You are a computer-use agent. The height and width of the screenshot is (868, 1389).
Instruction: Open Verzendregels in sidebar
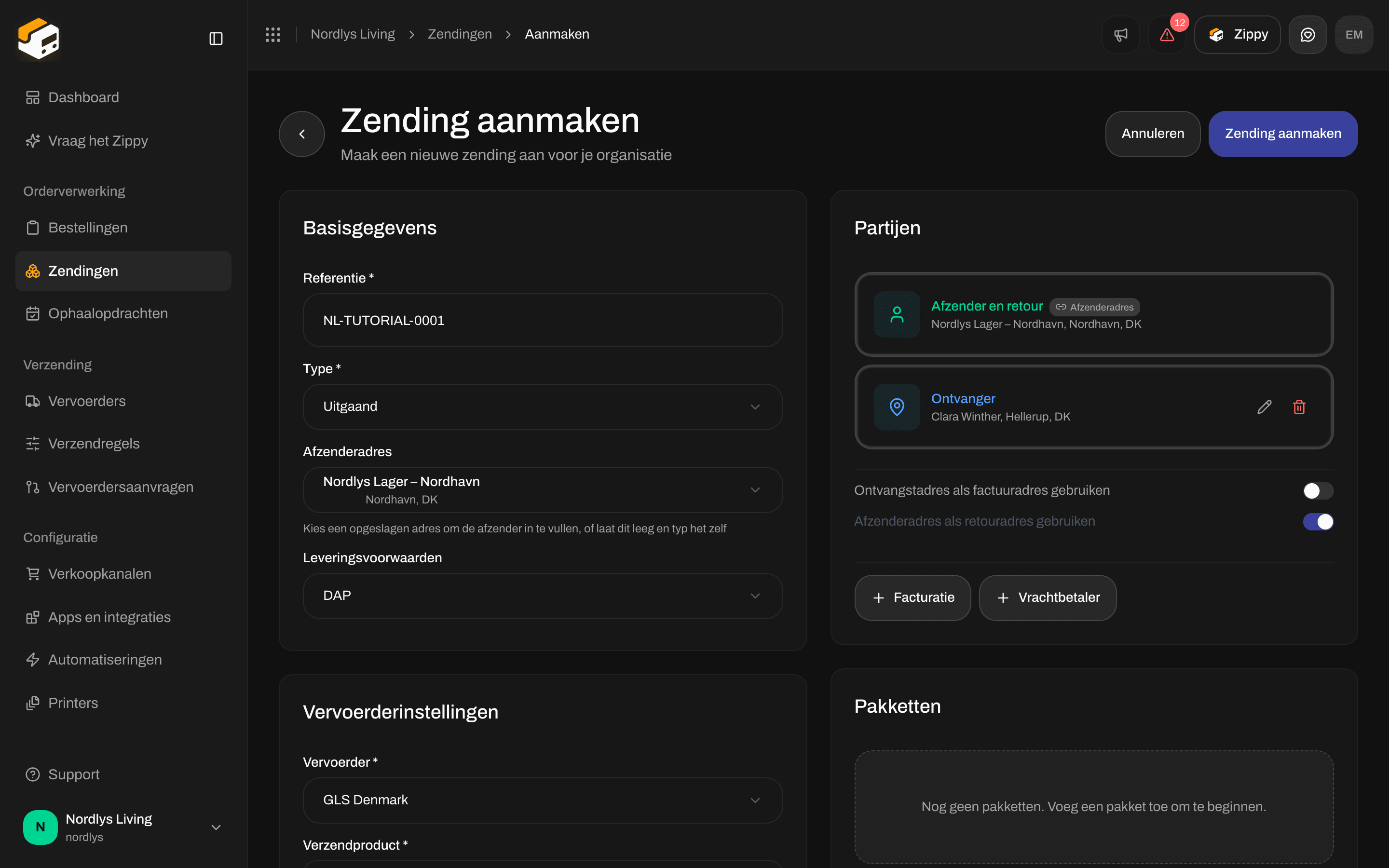(x=123, y=444)
